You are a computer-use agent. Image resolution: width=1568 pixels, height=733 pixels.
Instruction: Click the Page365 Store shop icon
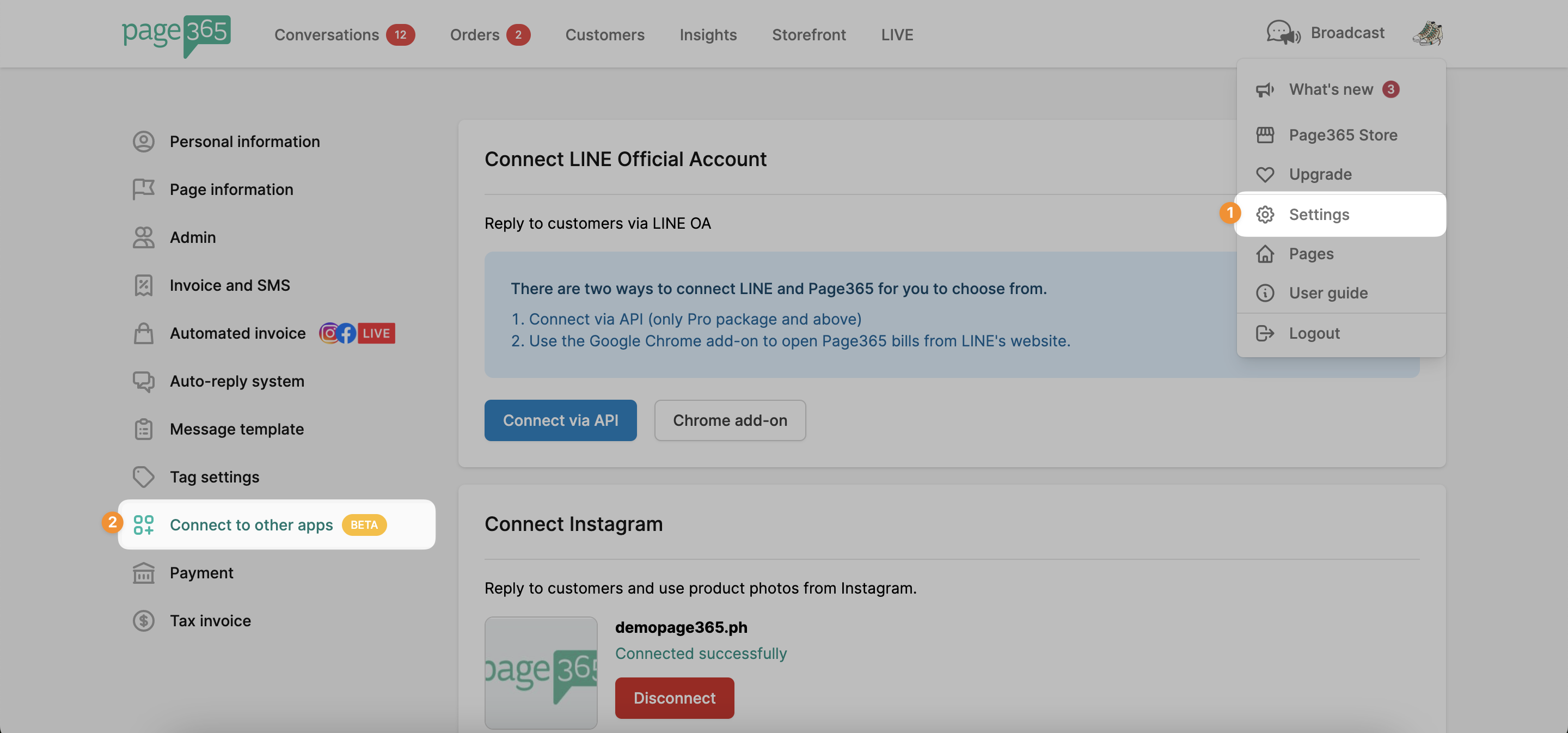[x=1265, y=135]
